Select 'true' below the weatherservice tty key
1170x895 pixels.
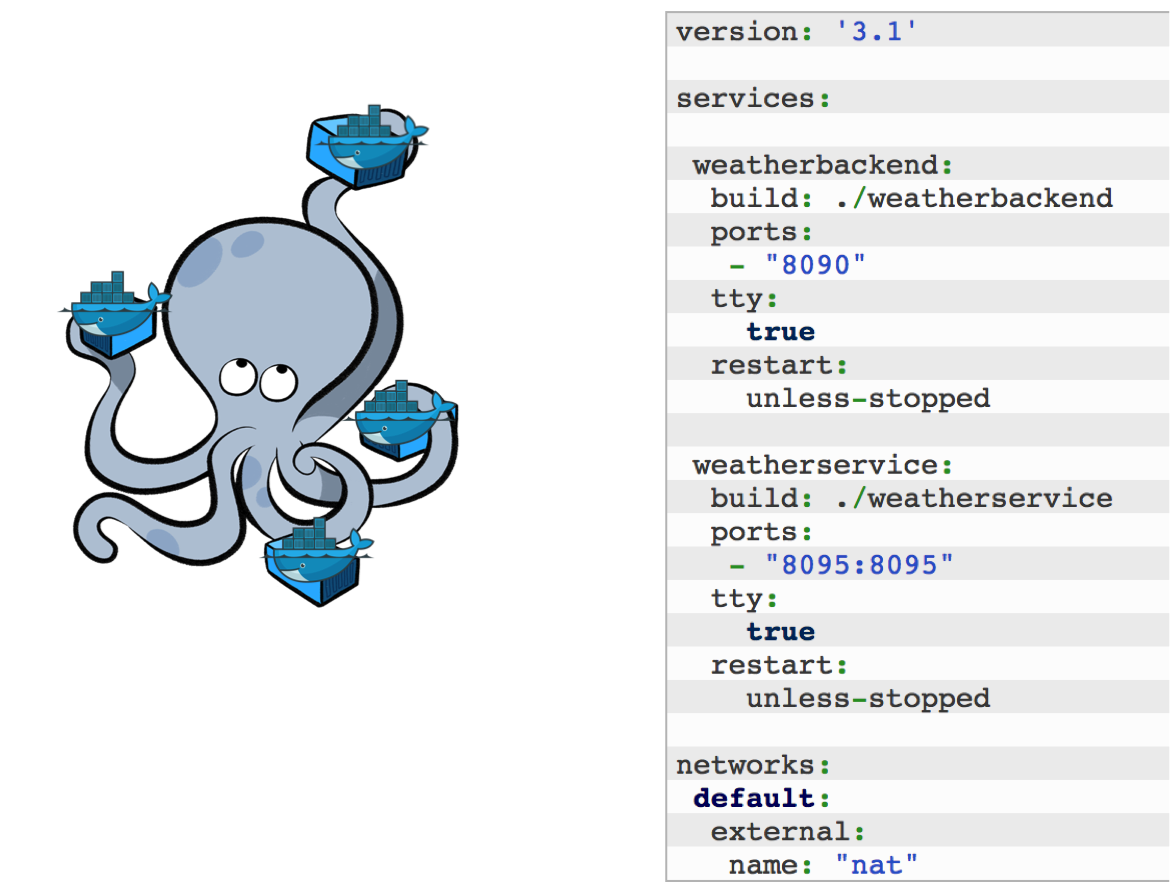tap(780, 632)
